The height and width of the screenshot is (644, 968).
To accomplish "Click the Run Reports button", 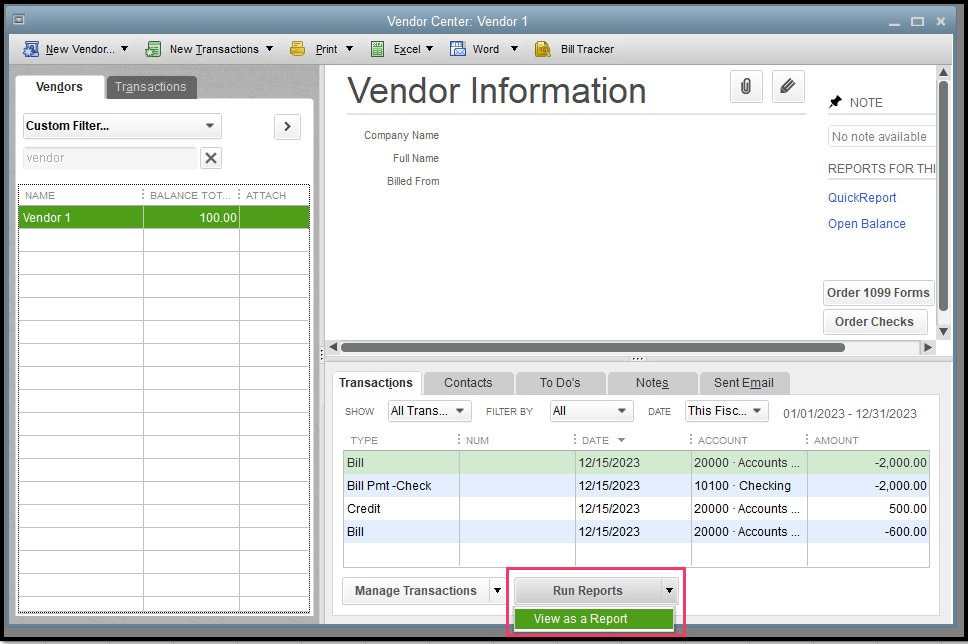I will pos(588,591).
